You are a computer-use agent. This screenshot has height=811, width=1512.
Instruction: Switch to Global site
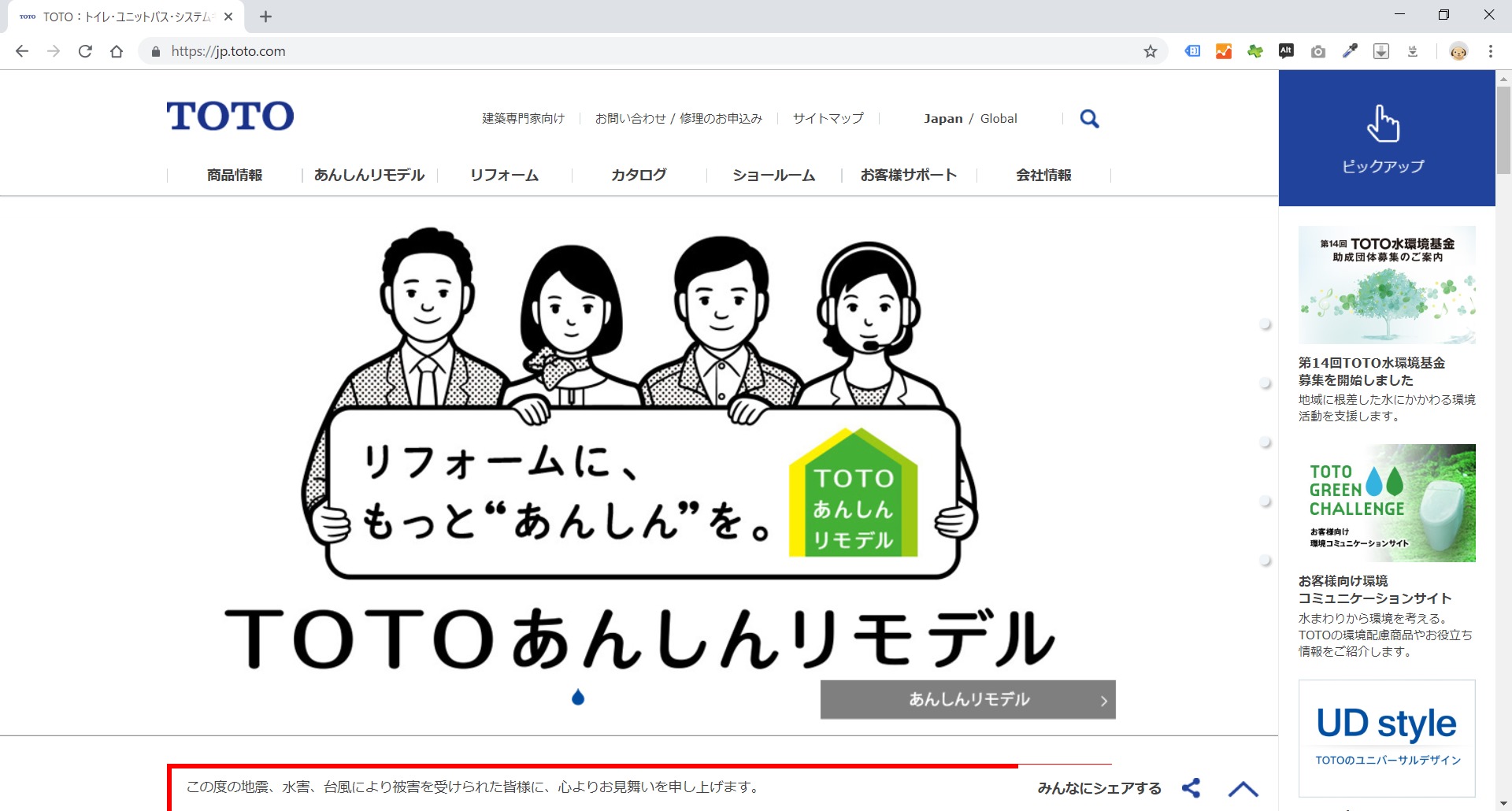[x=999, y=118]
